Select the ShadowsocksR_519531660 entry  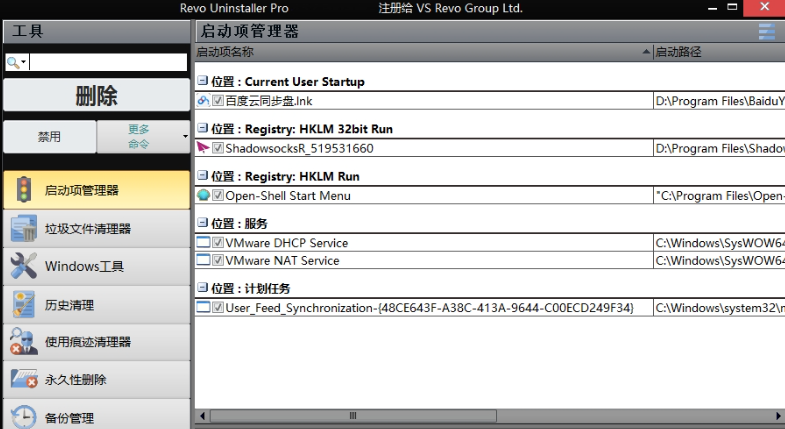[299, 148]
